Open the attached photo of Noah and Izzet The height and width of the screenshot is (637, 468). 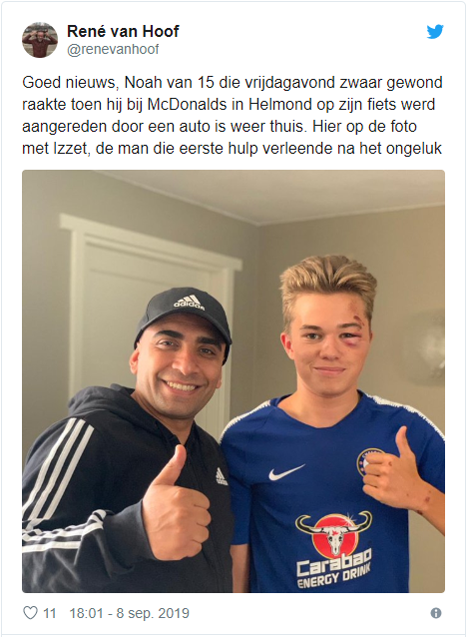click(x=233, y=381)
